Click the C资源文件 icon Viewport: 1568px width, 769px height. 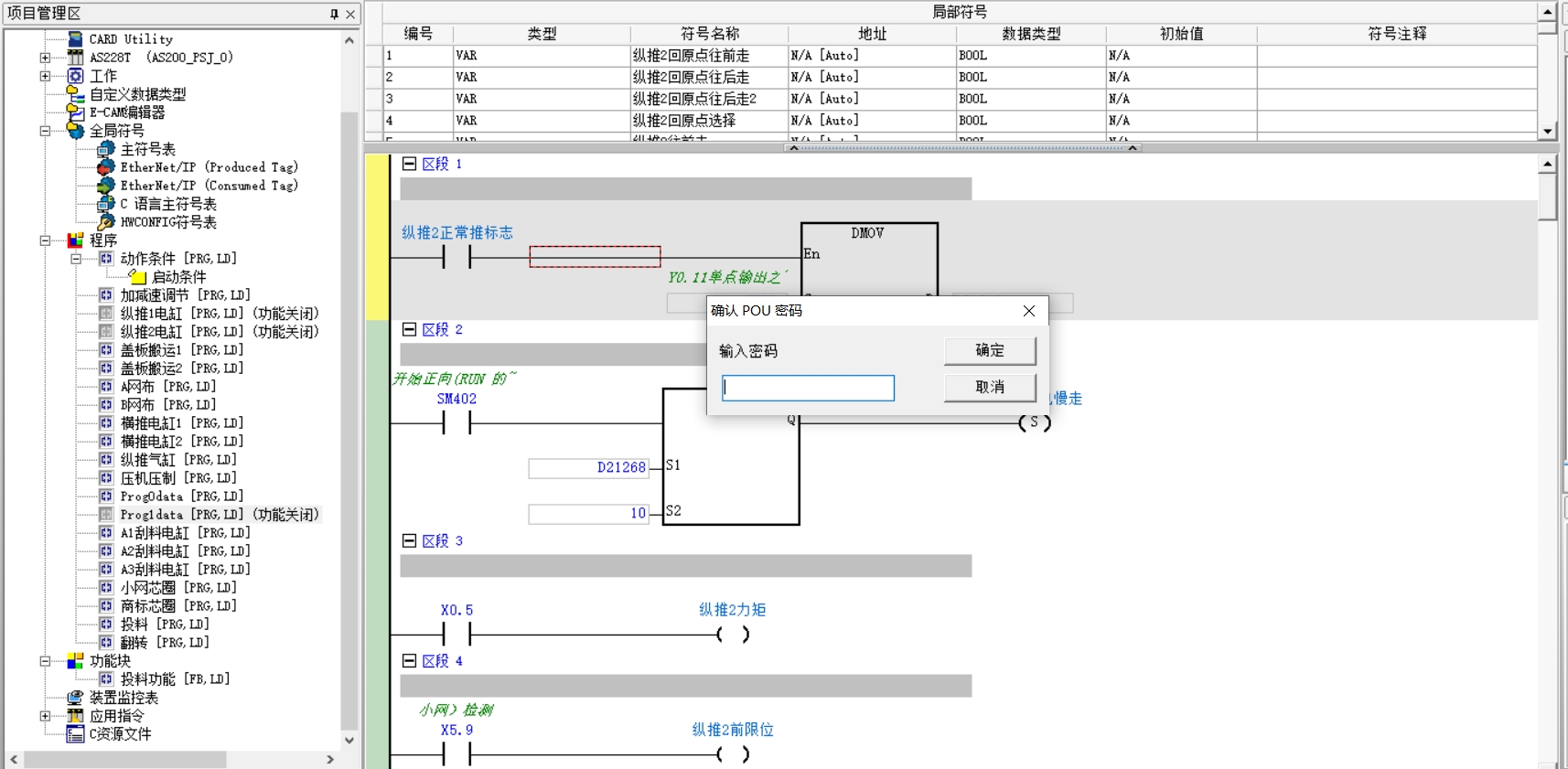[x=76, y=734]
